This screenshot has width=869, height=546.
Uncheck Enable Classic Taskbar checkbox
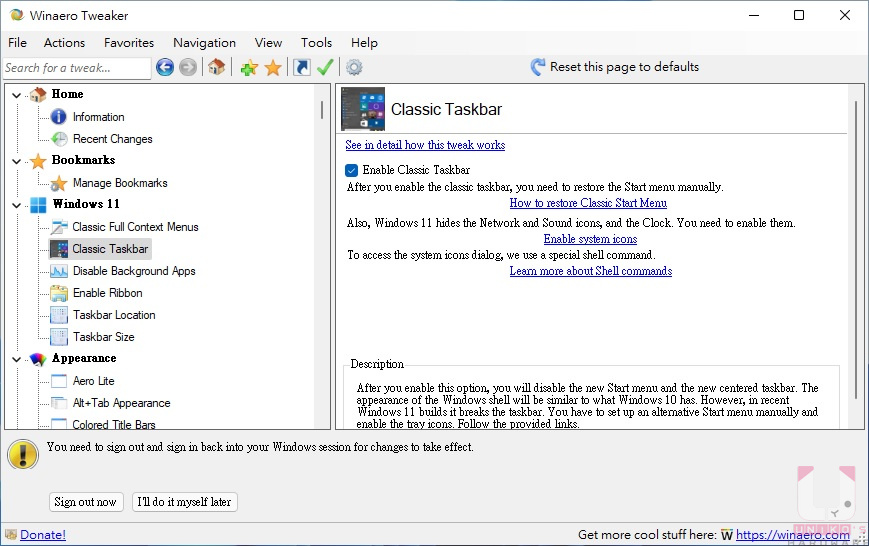(x=351, y=170)
